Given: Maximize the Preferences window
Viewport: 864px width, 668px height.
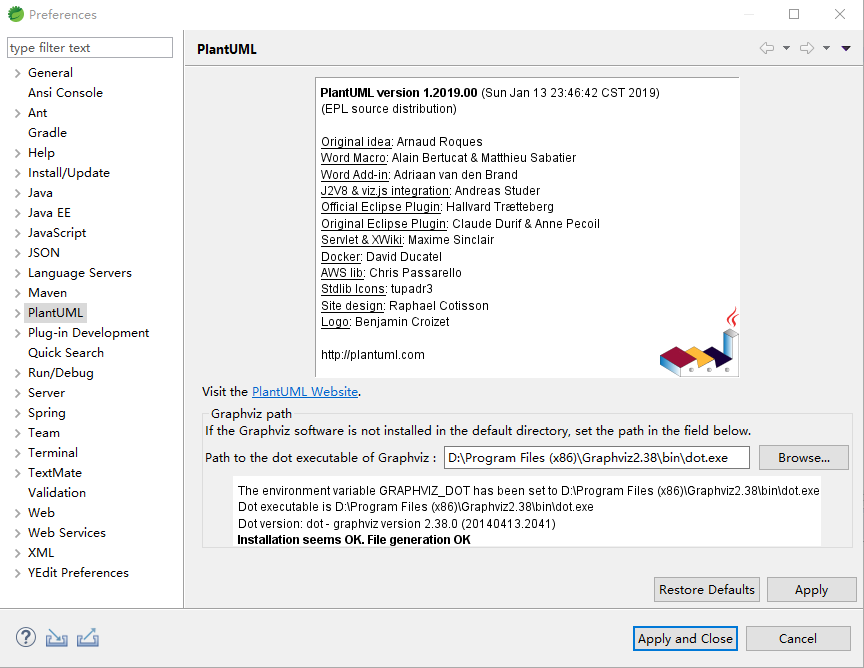Looking at the screenshot, I should point(794,14).
